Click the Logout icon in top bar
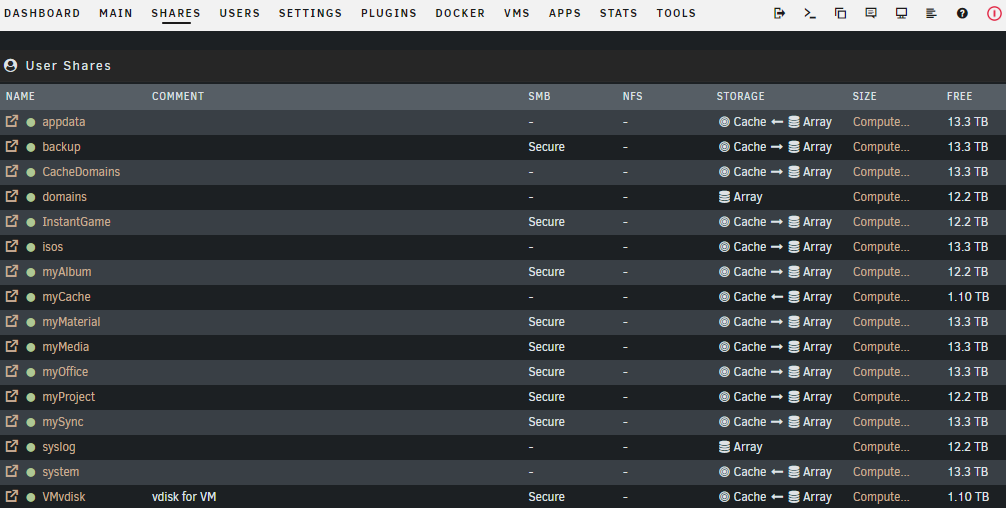1006x508 pixels. tap(780, 14)
